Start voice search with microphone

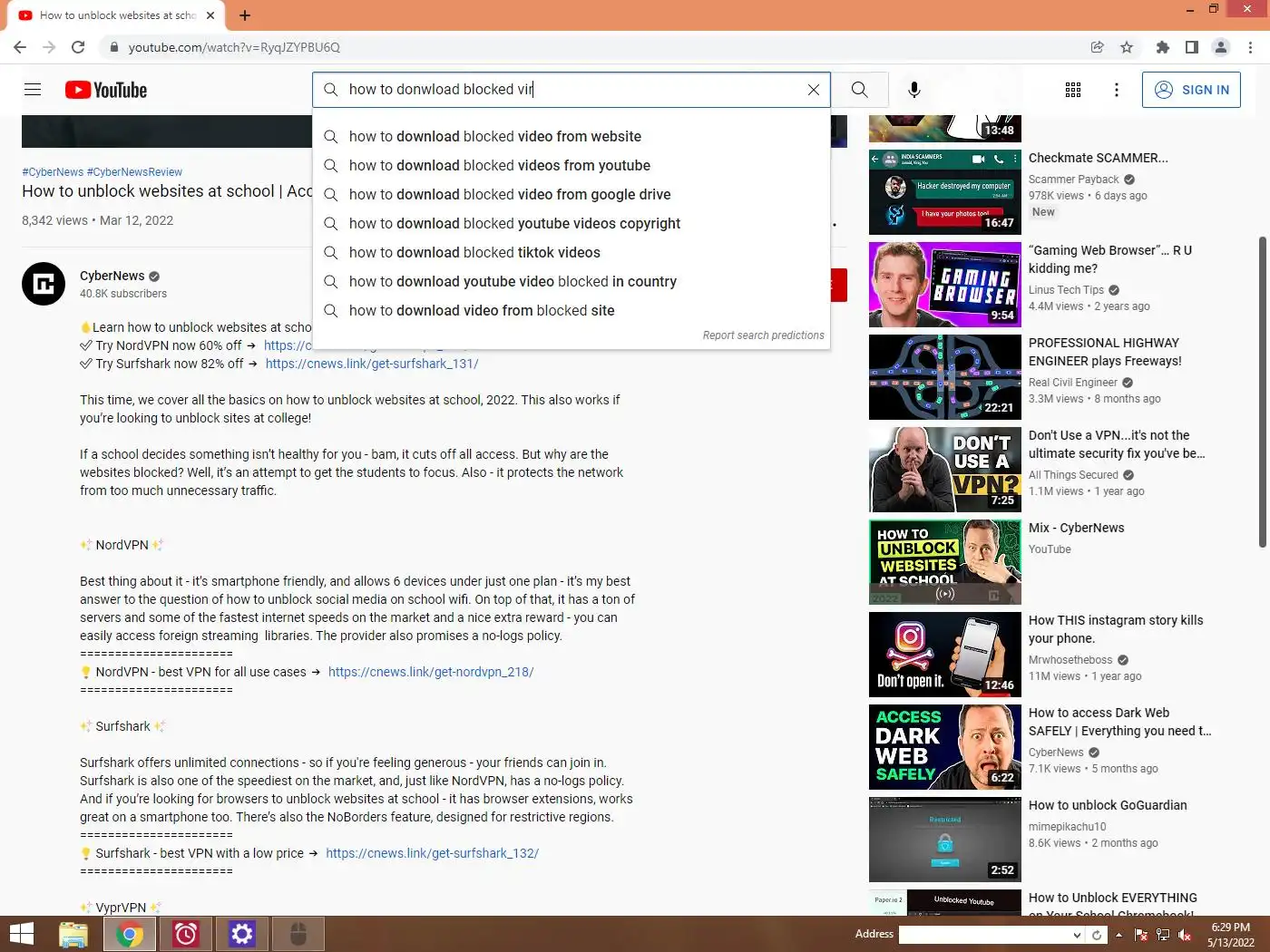pyautogui.click(x=914, y=90)
